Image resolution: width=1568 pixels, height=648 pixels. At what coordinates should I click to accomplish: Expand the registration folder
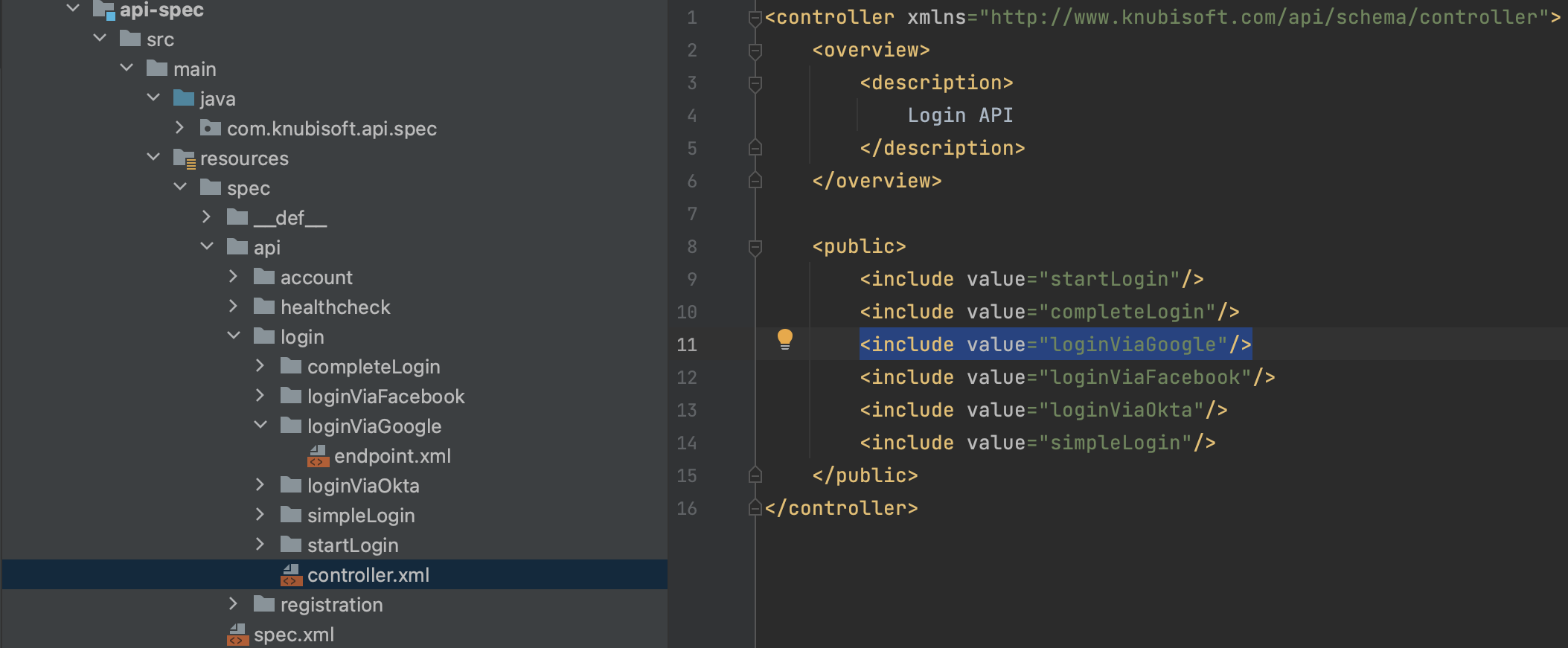point(233,604)
